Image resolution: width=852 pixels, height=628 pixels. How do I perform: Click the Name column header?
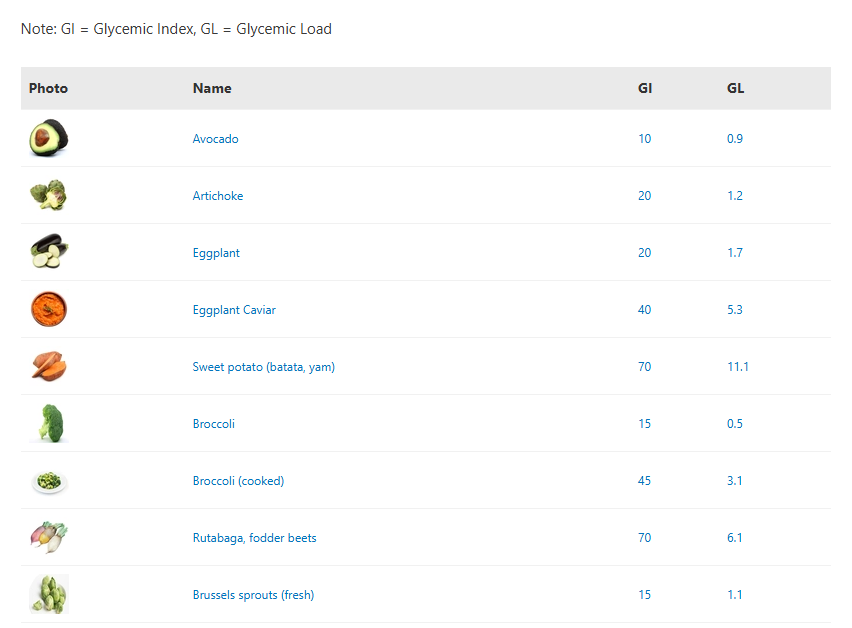click(x=212, y=88)
